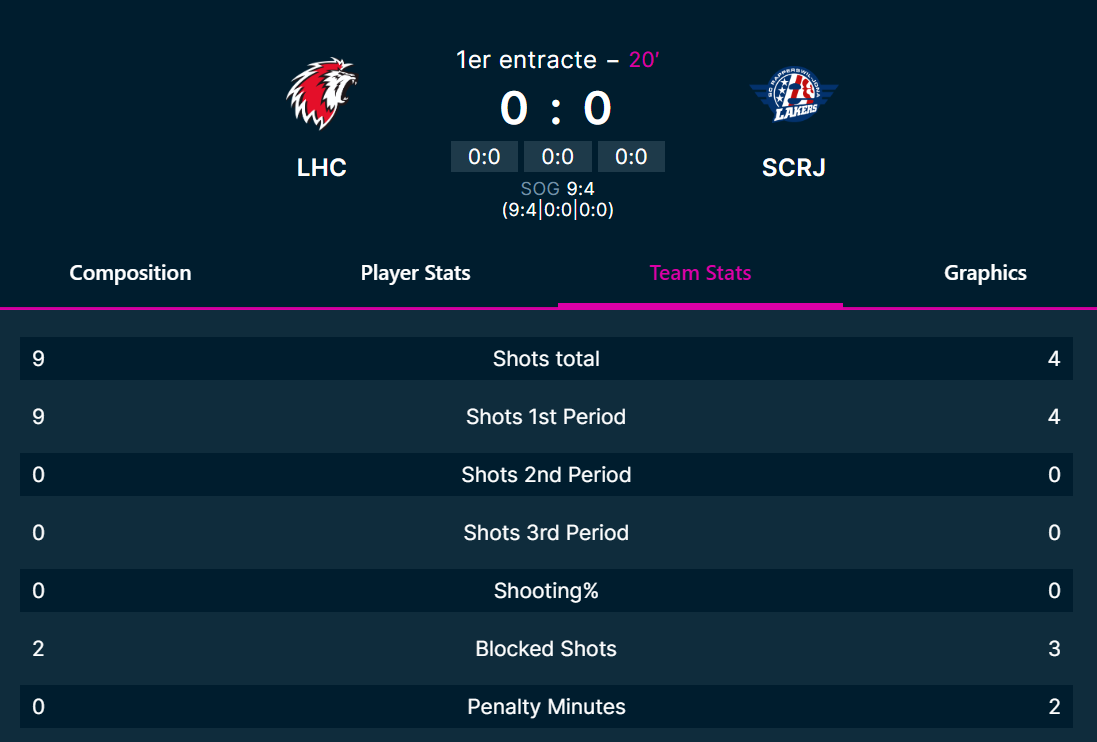
Task: Select the Shots 1st Period row
Action: [546, 416]
